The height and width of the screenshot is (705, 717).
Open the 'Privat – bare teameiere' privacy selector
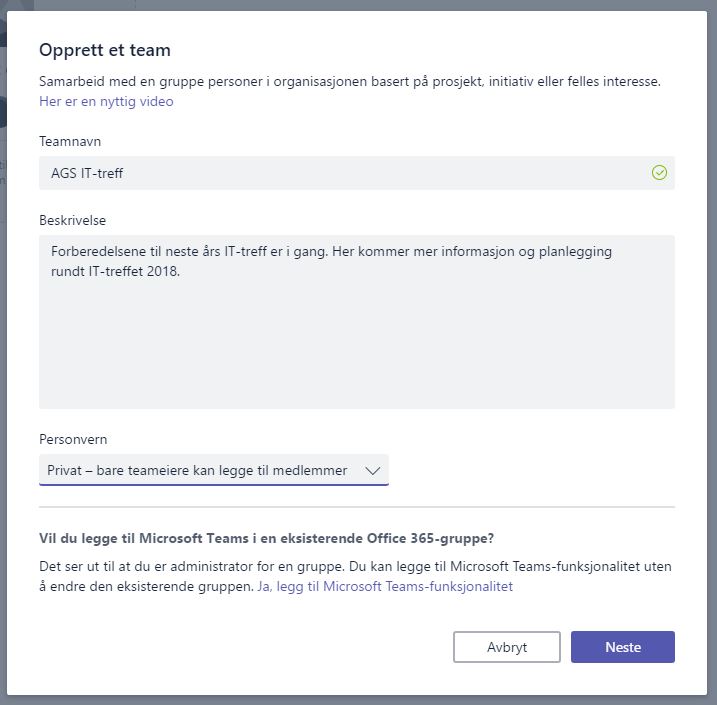214,470
